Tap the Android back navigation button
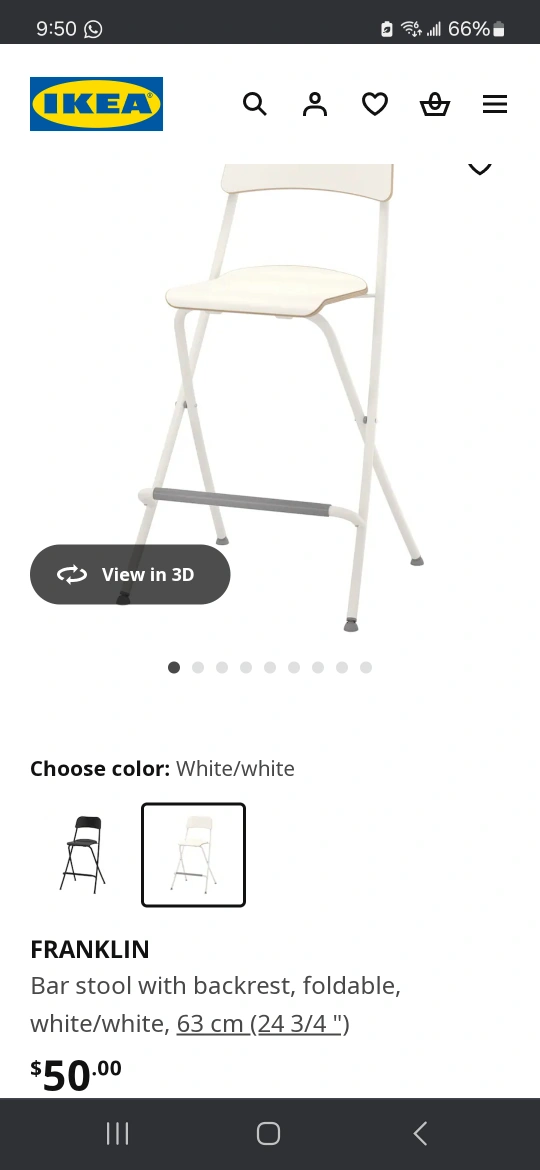This screenshot has width=540, height=1170. coord(420,1133)
